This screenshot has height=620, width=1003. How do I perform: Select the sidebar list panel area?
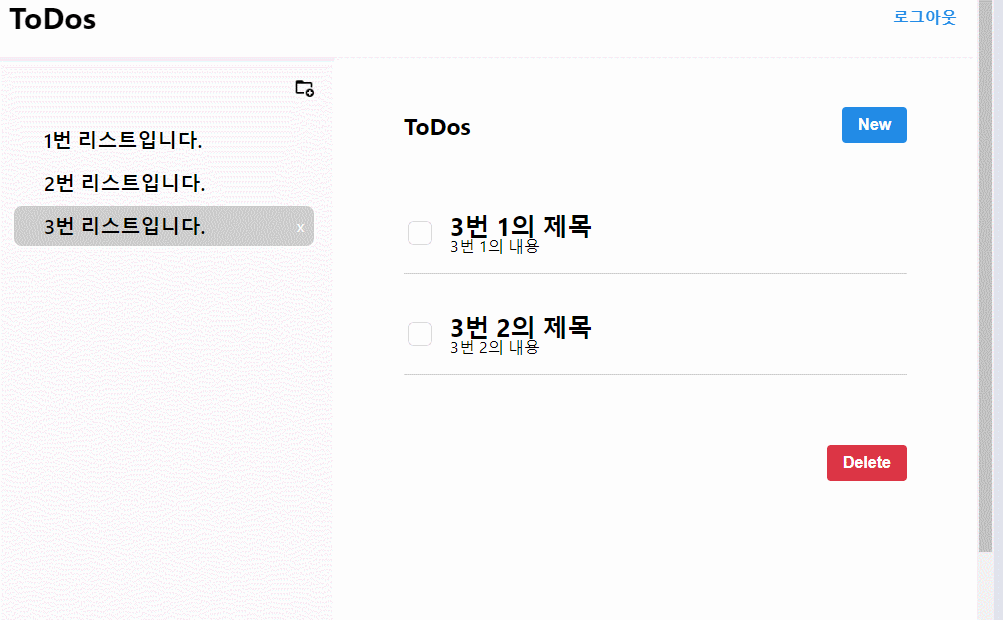166,400
